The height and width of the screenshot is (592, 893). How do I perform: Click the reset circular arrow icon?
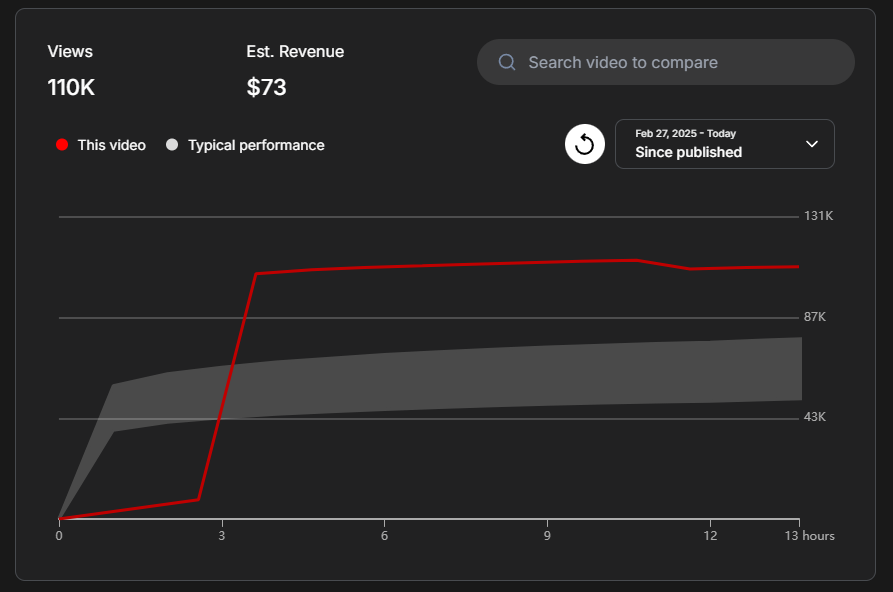click(x=585, y=144)
